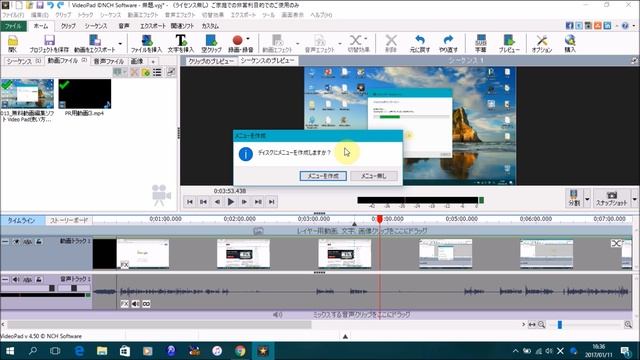Open オプション options tools icon
Image resolution: width=640 pixels, height=360 pixels.
(542, 43)
